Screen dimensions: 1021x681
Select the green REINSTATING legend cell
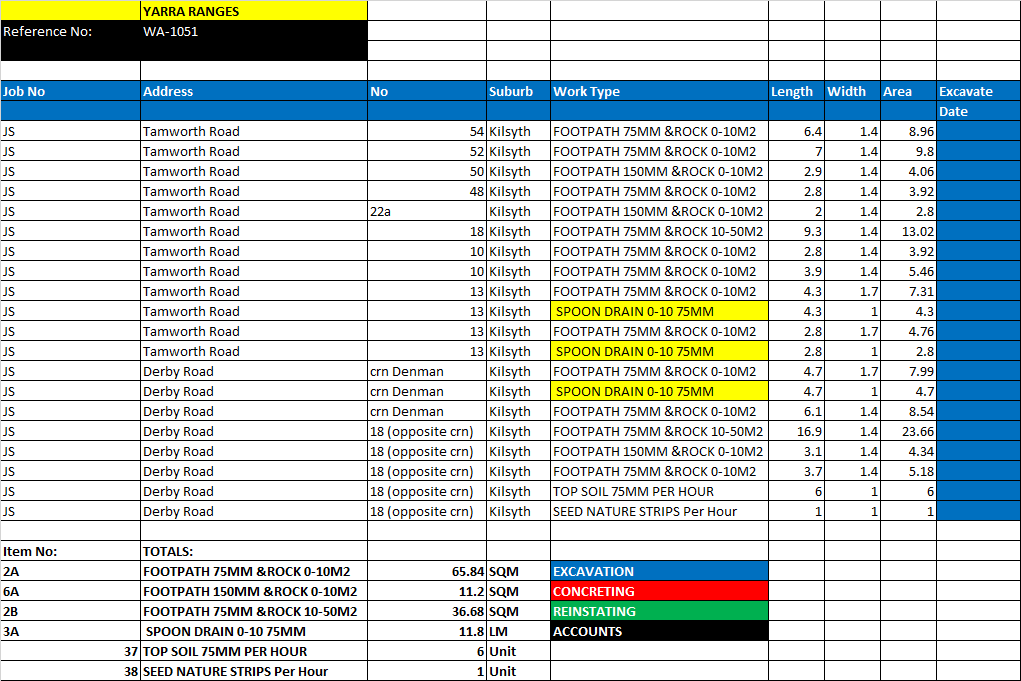tap(658, 611)
